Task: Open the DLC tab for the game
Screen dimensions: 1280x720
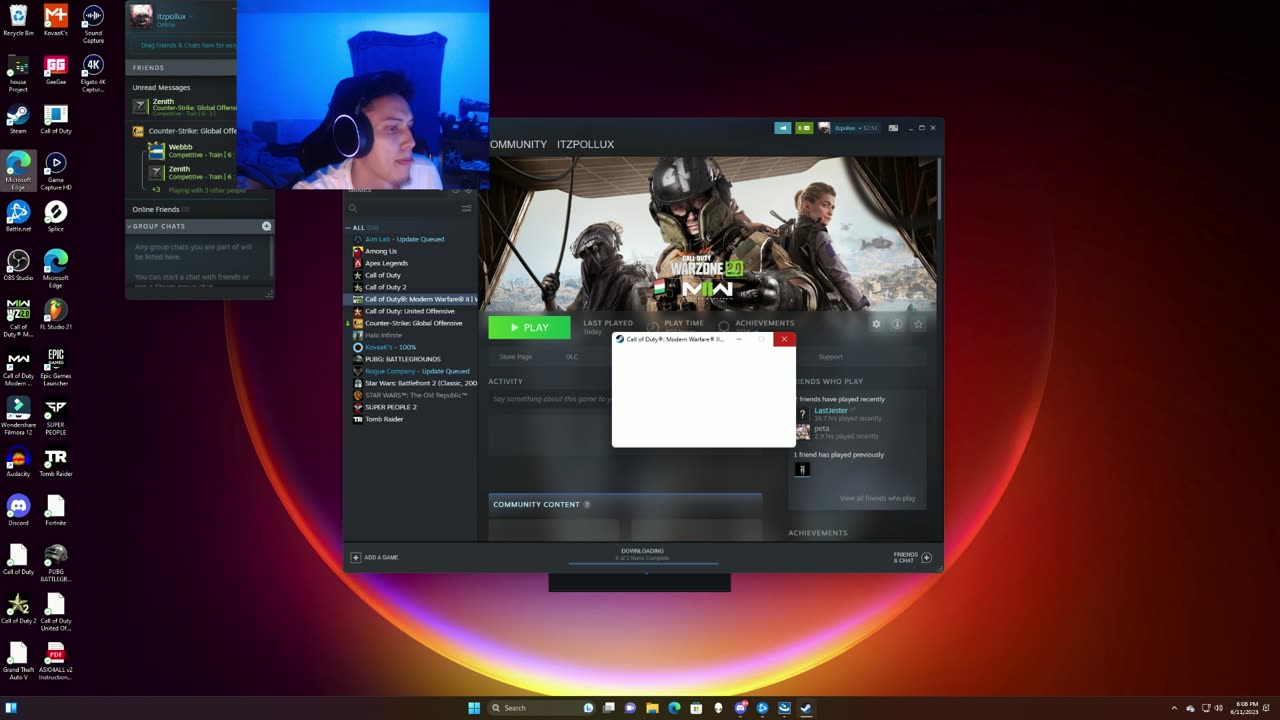Action: point(572,357)
